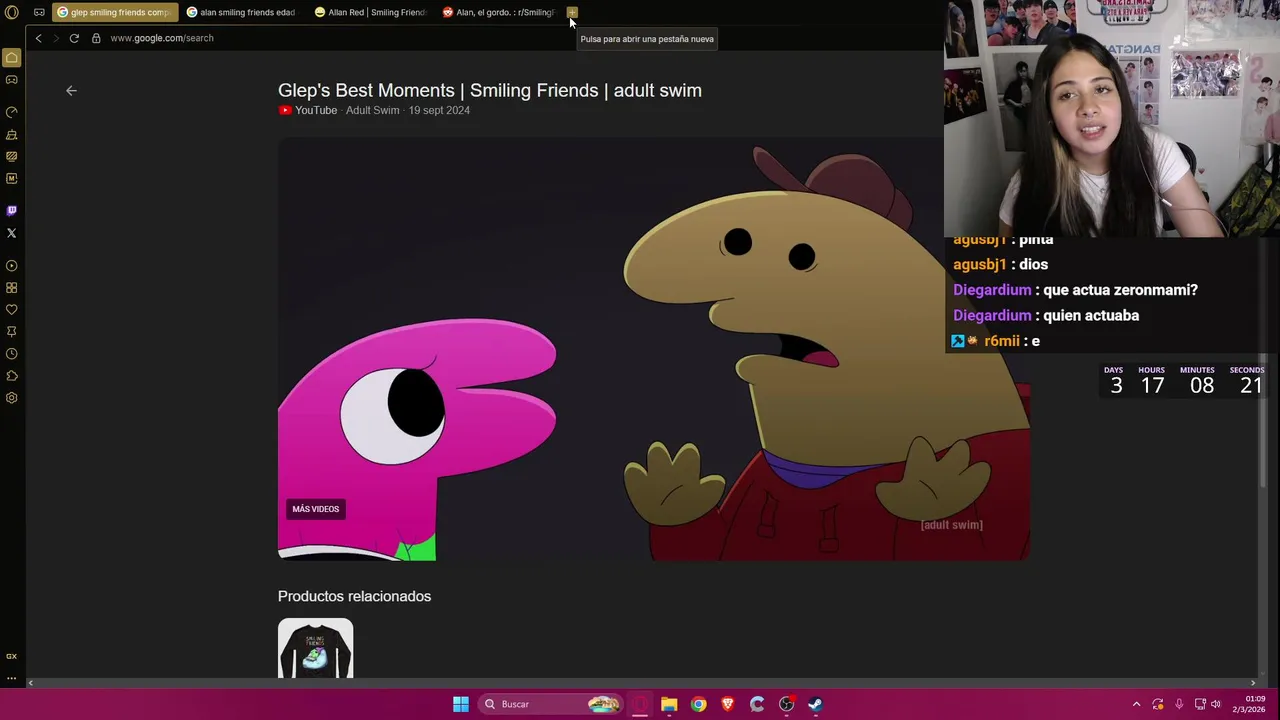Open the M-labeled sidebar icon

tap(12, 178)
